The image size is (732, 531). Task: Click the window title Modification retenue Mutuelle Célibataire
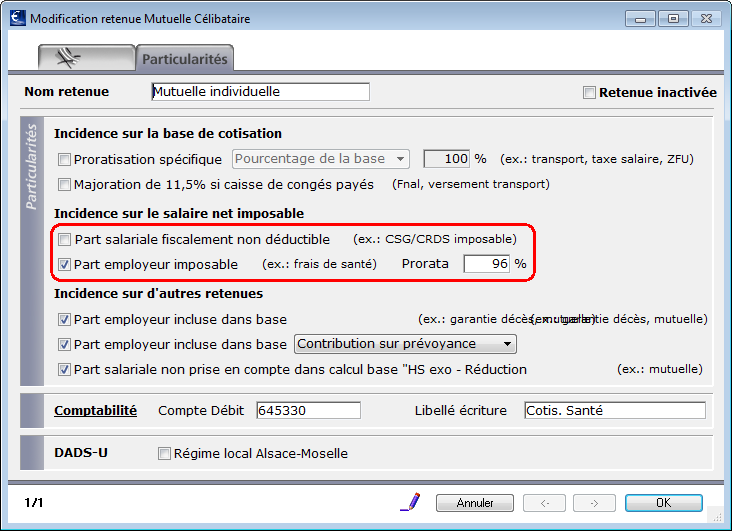point(140,19)
